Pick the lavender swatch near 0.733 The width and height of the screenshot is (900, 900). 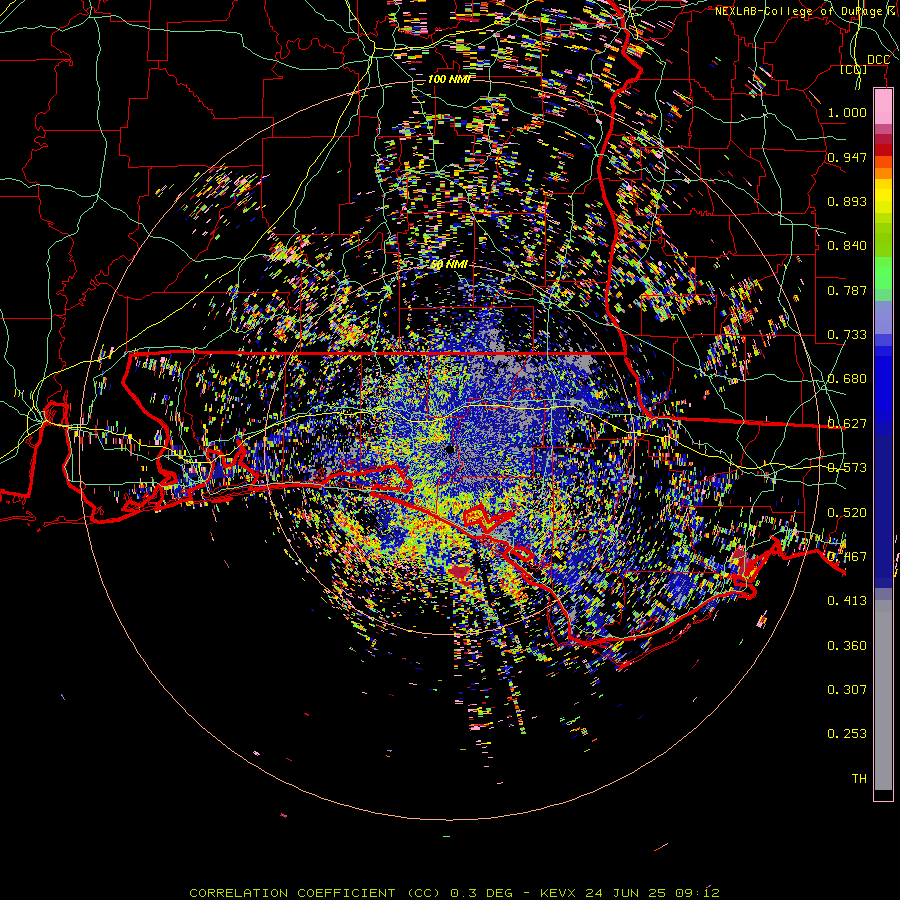coord(883,317)
